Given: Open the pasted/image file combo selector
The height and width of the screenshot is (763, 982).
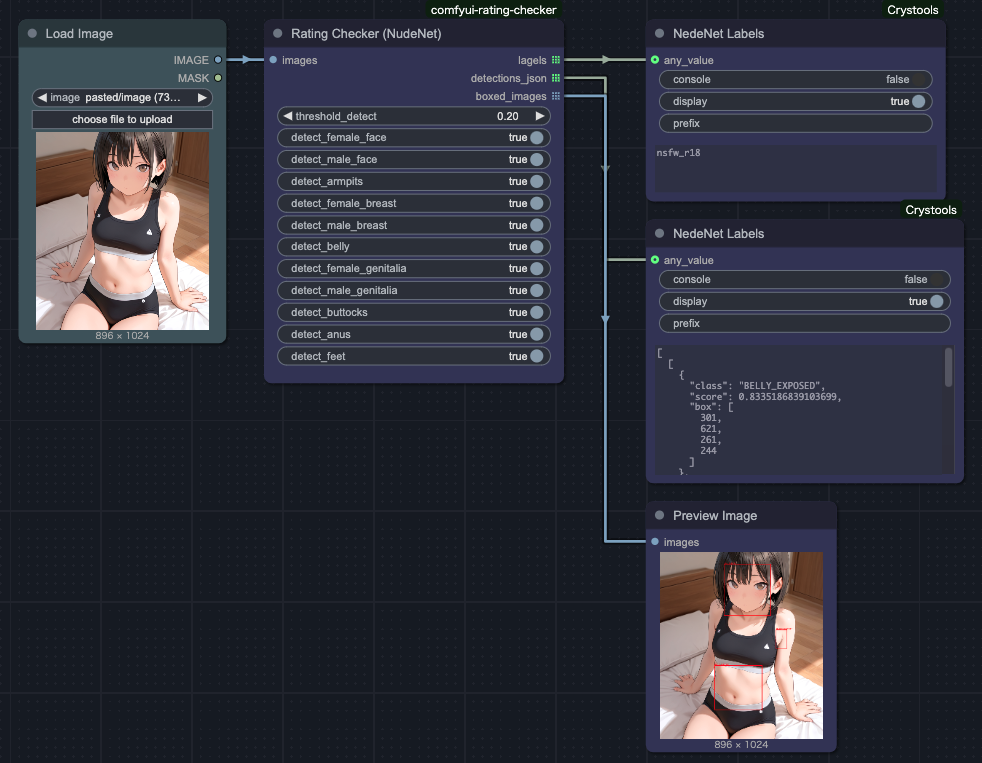Looking at the screenshot, I should pos(122,98).
